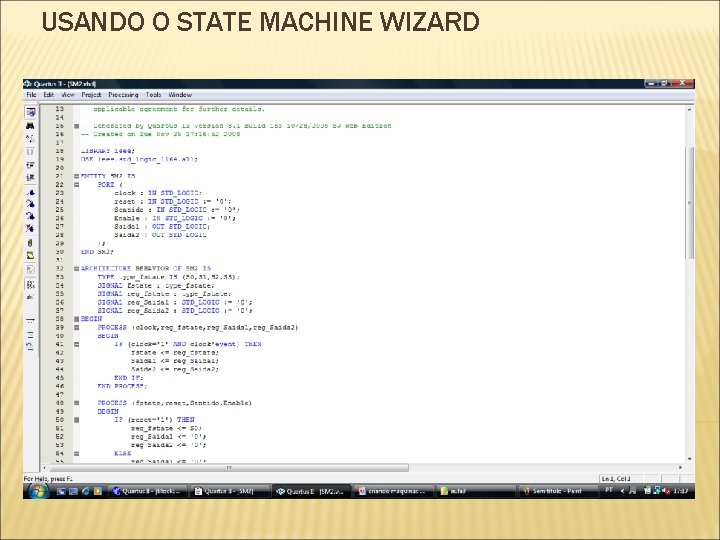Switch to the 'Quartus II [SM2.v...' taskbar button
This screenshot has width=720, height=540.
pos(311,491)
